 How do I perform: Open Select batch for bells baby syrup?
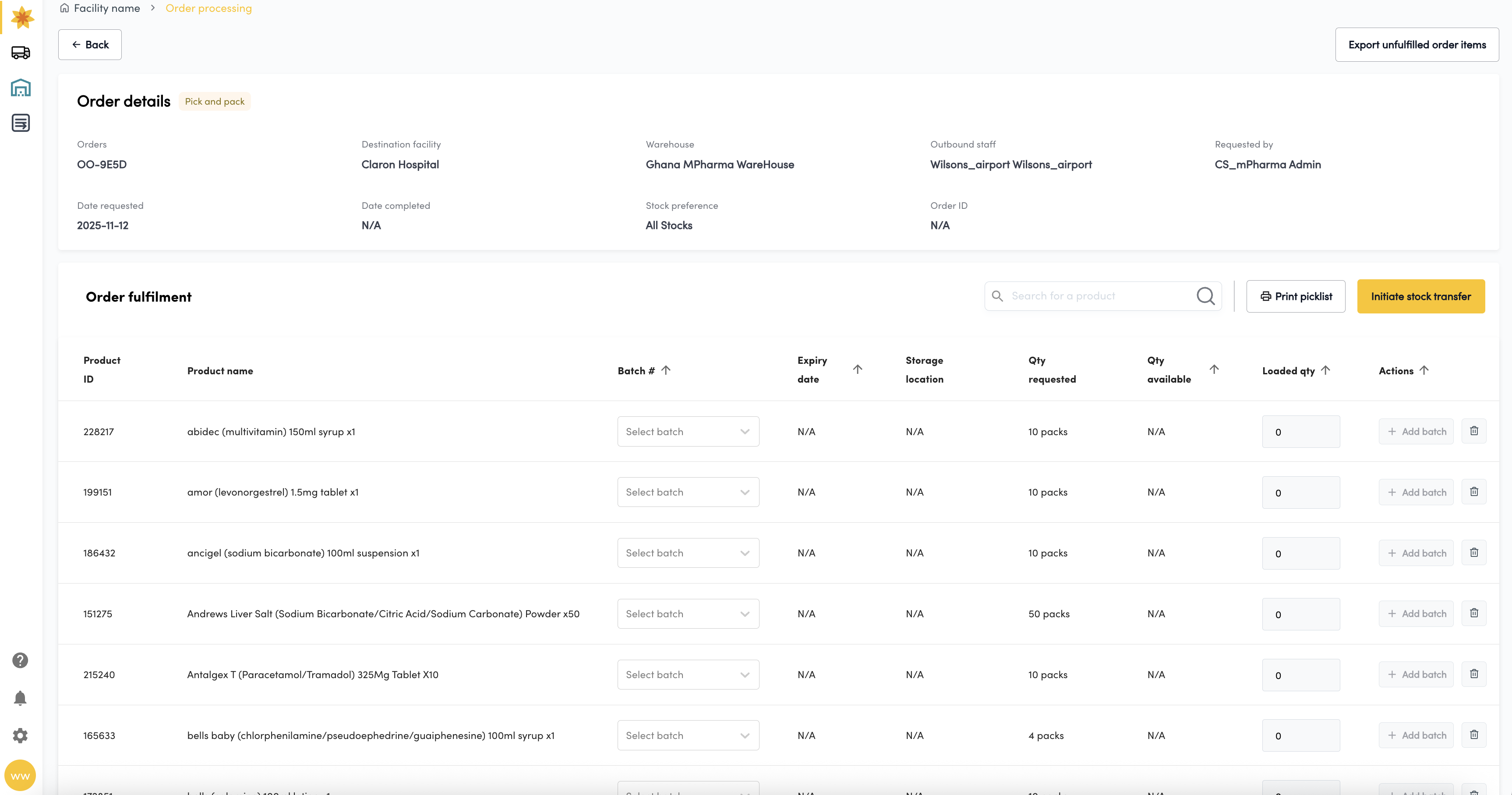688,735
